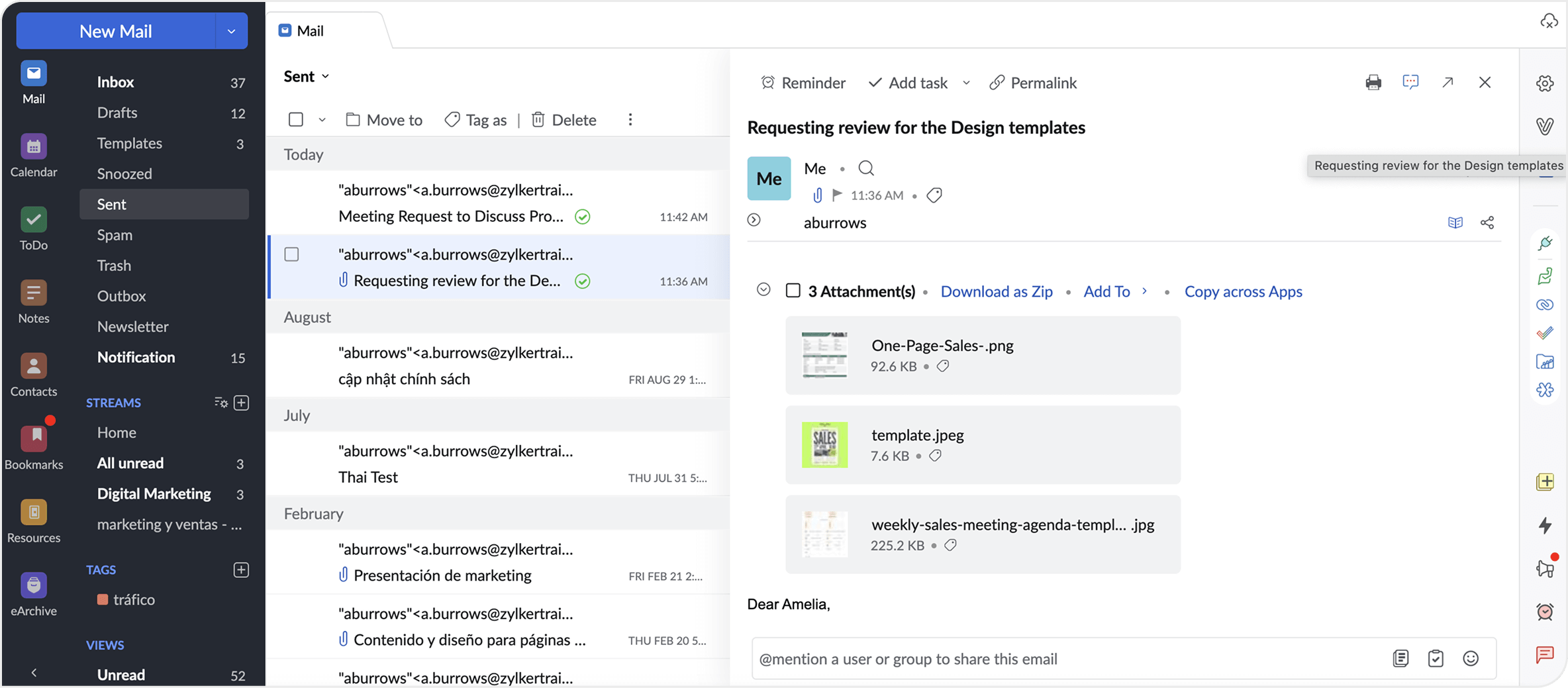Open Bookmarks in the left sidebar
Viewport: 1568px width, 688px height.
[33, 439]
